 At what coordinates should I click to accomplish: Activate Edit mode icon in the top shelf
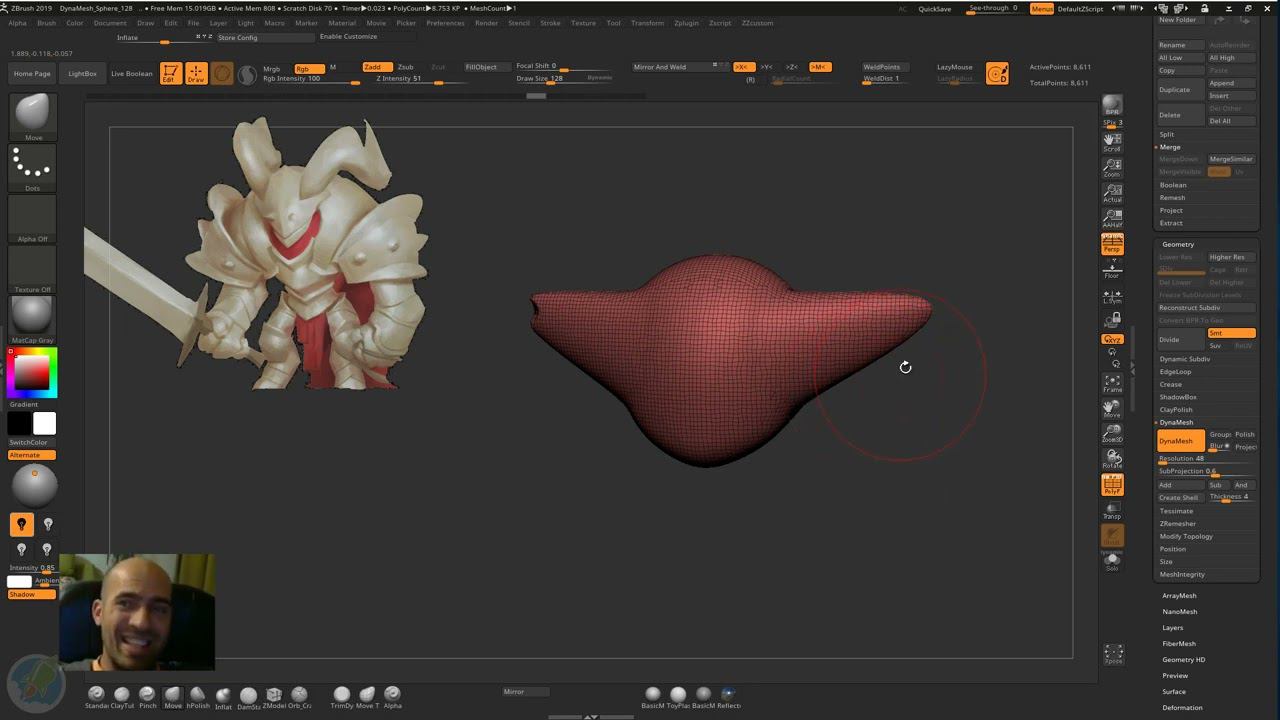tap(171, 73)
